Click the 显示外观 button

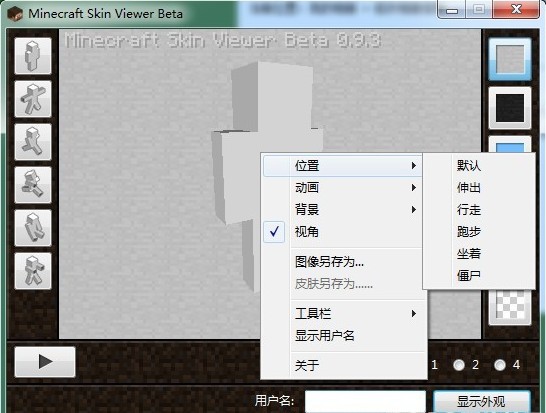coord(482,402)
